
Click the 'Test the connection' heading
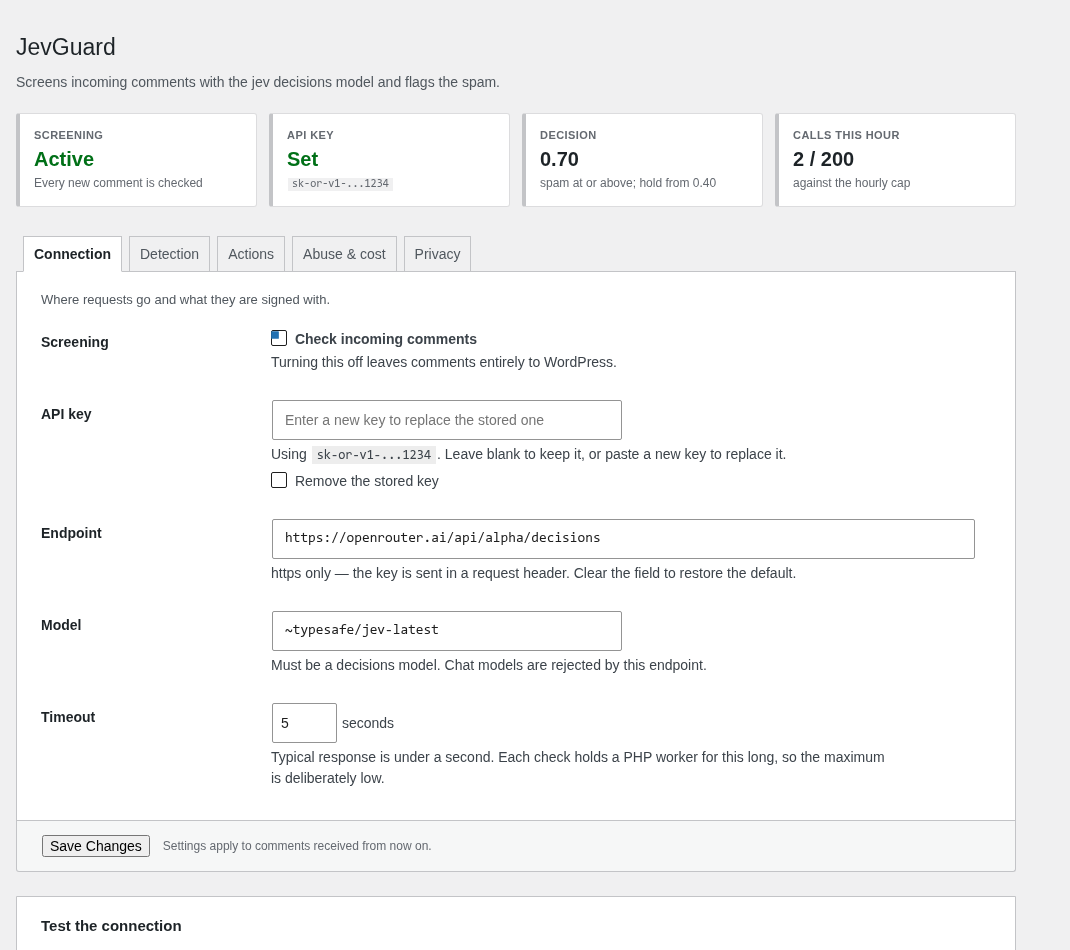(111, 926)
